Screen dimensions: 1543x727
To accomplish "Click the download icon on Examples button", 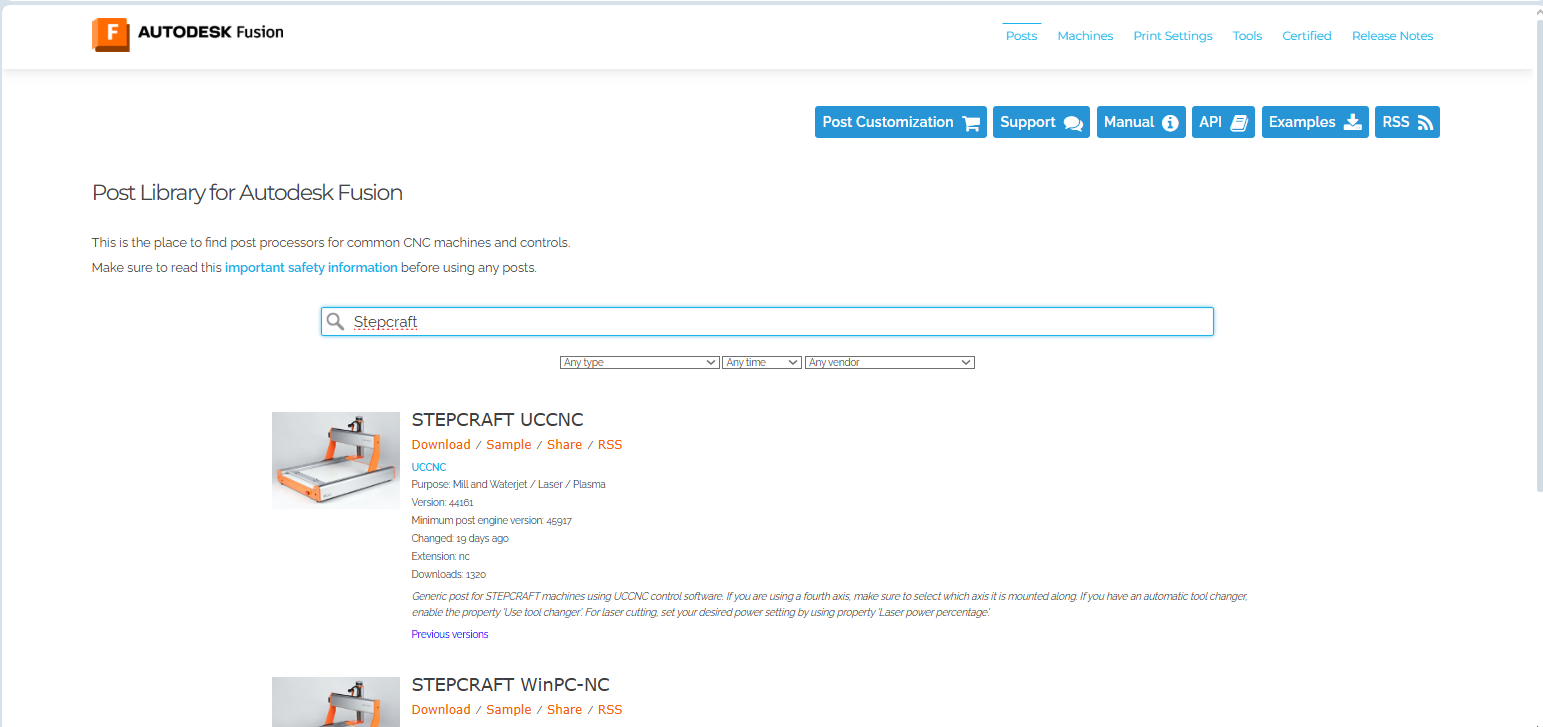I will tap(1352, 122).
